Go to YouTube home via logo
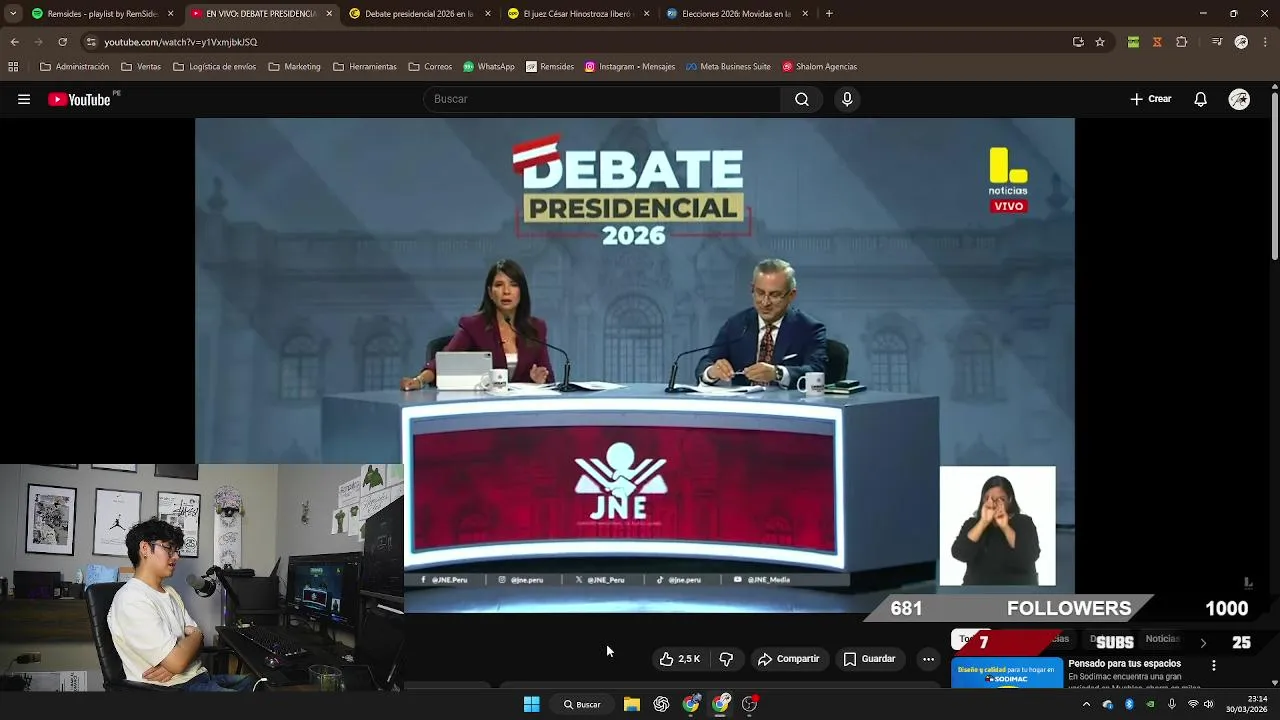Image resolution: width=1280 pixels, height=720 pixels. point(80,99)
